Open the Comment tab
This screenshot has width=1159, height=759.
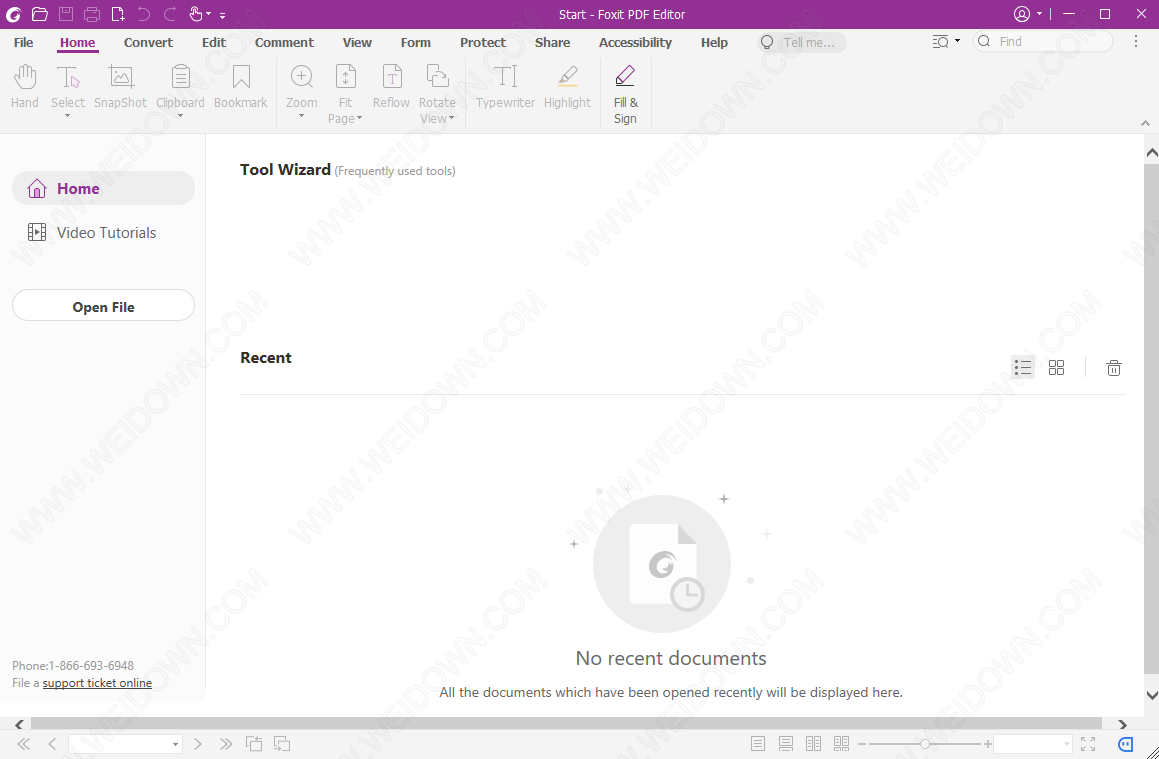[x=285, y=42]
